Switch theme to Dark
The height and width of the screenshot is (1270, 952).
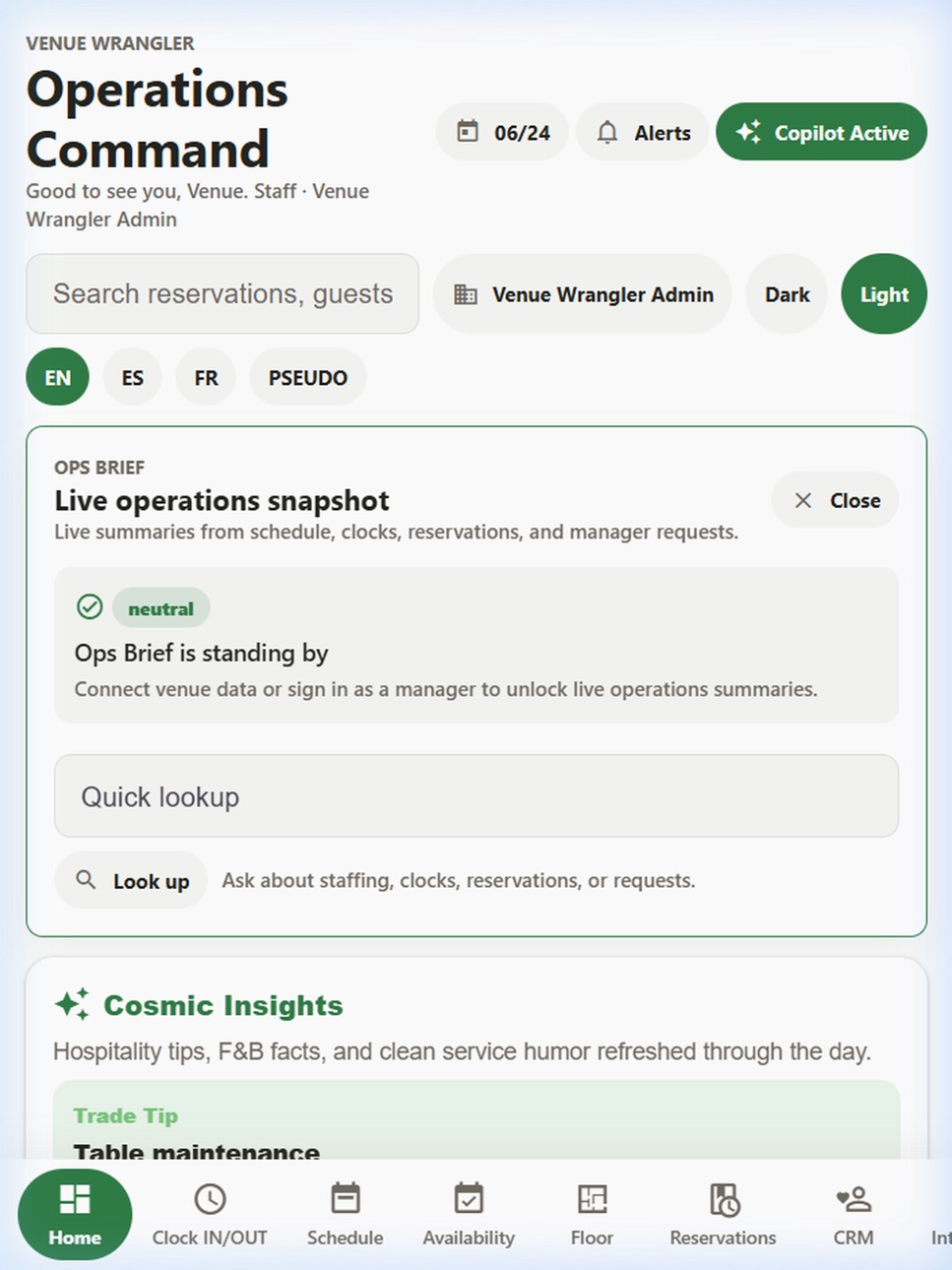coord(788,294)
